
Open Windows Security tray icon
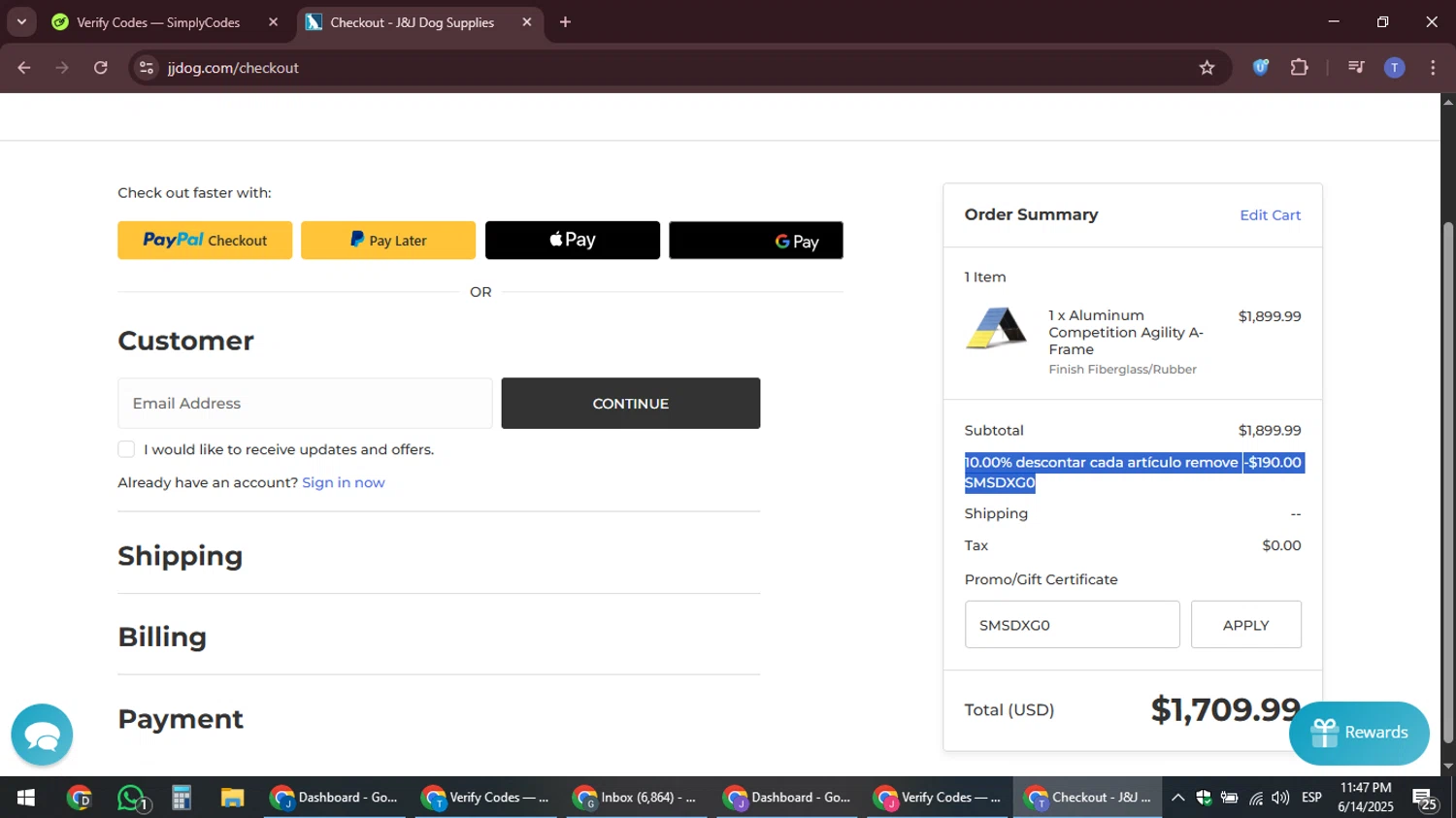tap(1204, 798)
